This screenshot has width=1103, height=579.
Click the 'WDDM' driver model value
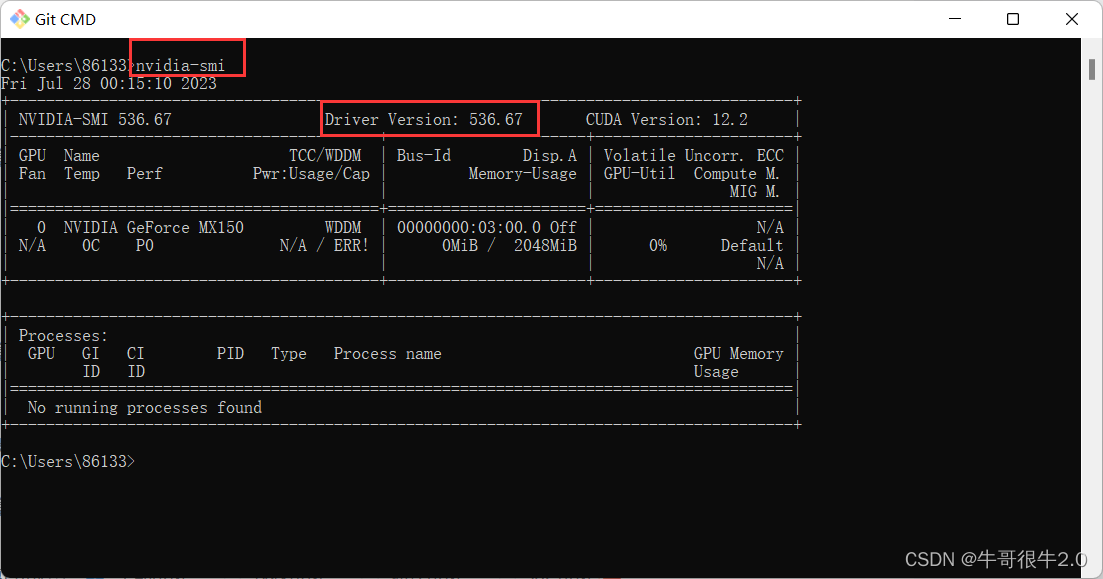343,228
